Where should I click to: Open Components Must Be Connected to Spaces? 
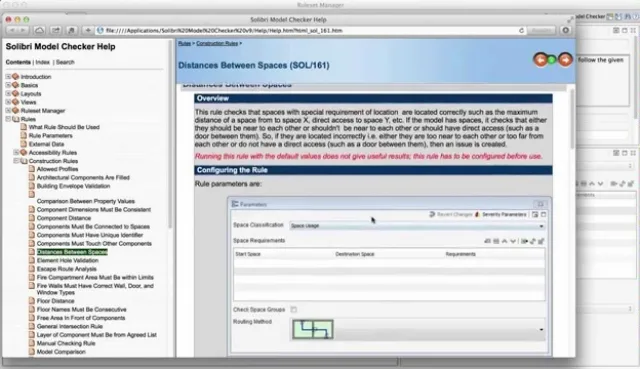point(93,227)
